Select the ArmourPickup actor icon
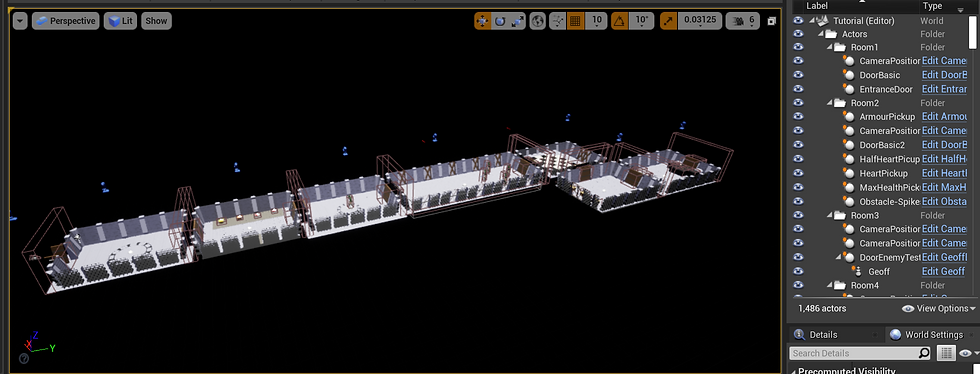The width and height of the screenshot is (980, 374). click(848, 117)
